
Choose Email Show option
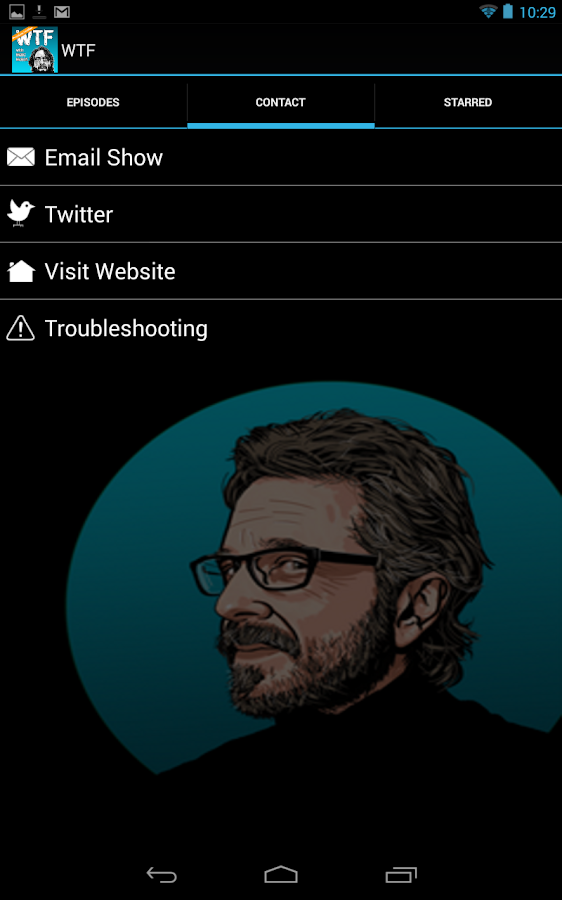pos(281,157)
